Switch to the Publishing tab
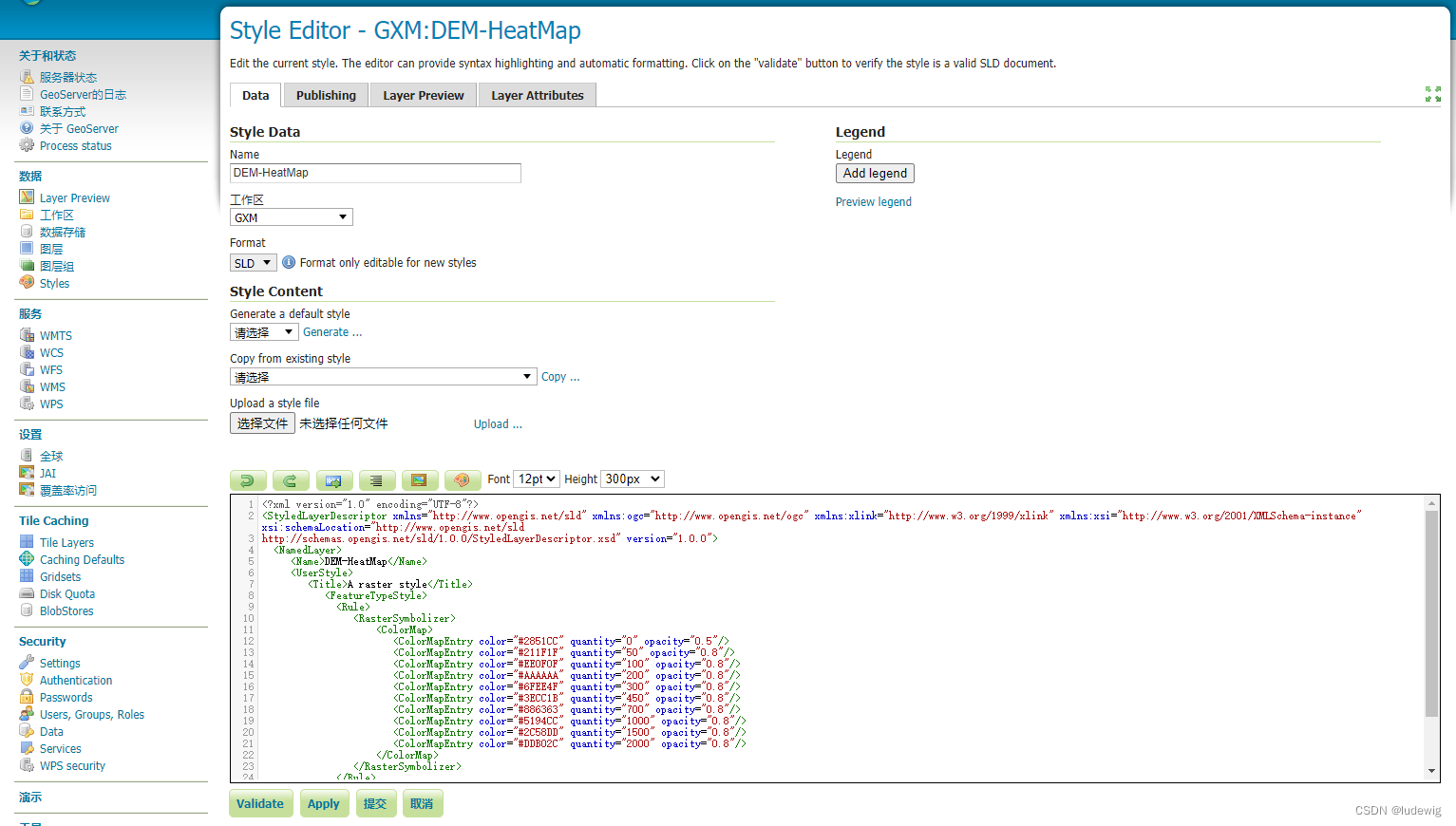This screenshot has width=1456, height=826. pos(326,95)
